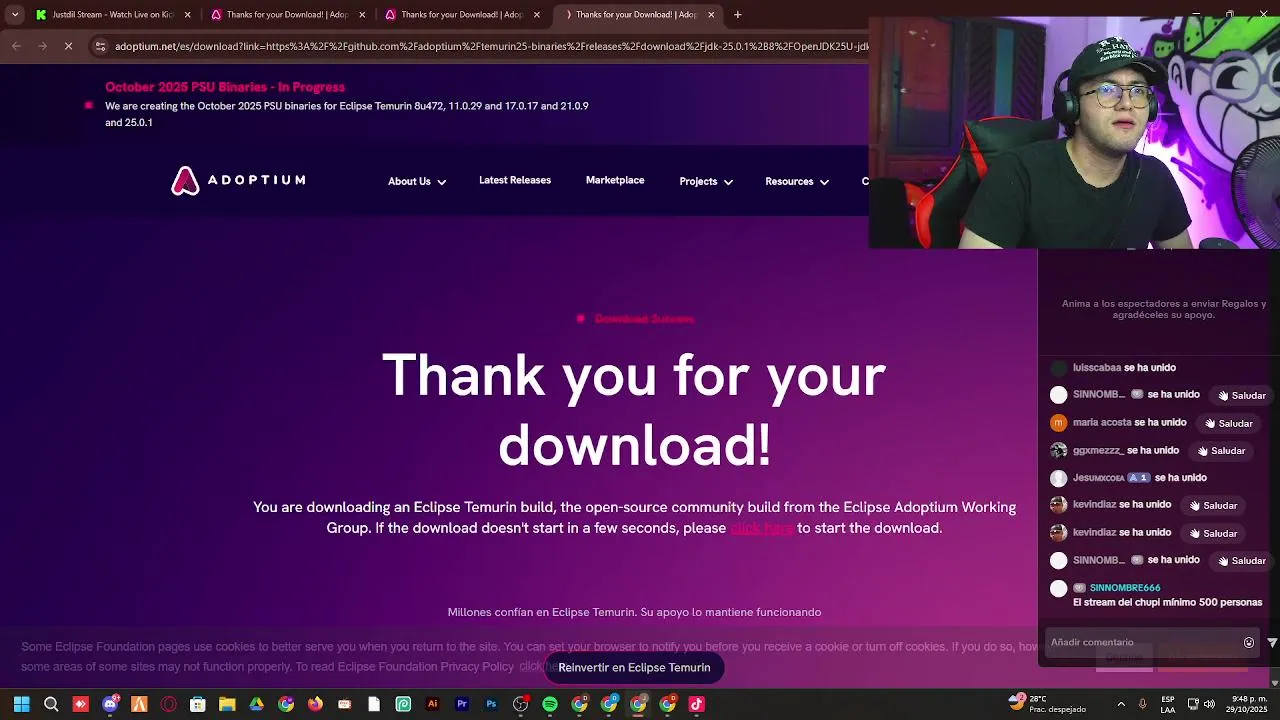Click Reinvertir en Eclipse Temurin button
1280x720 pixels.
click(634, 667)
